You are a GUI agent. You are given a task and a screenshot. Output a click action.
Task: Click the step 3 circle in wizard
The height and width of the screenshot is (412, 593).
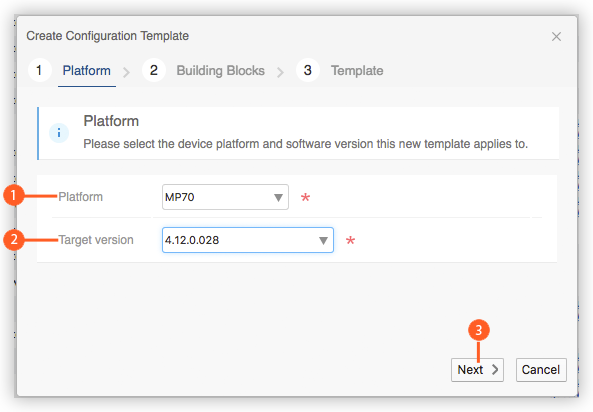pos(308,70)
